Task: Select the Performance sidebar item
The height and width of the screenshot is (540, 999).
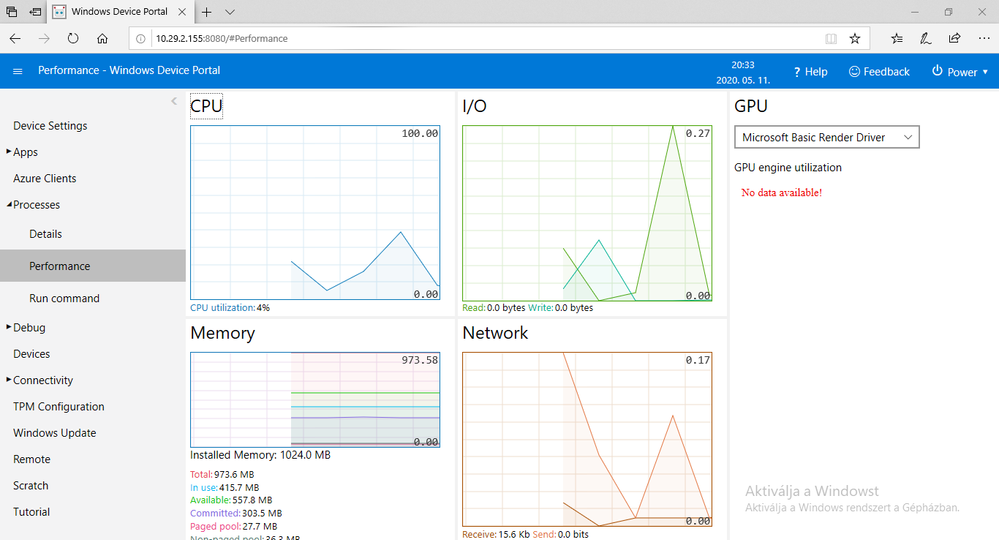Action: click(x=92, y=266)
